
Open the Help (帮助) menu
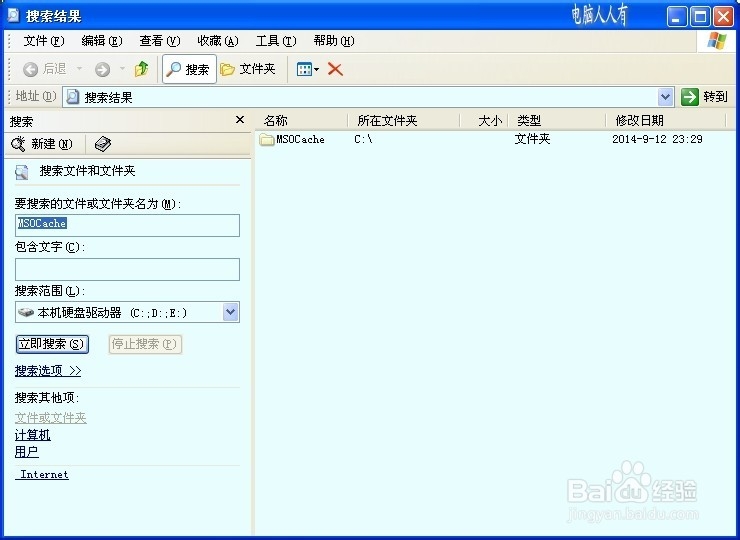tap(334, 41)
